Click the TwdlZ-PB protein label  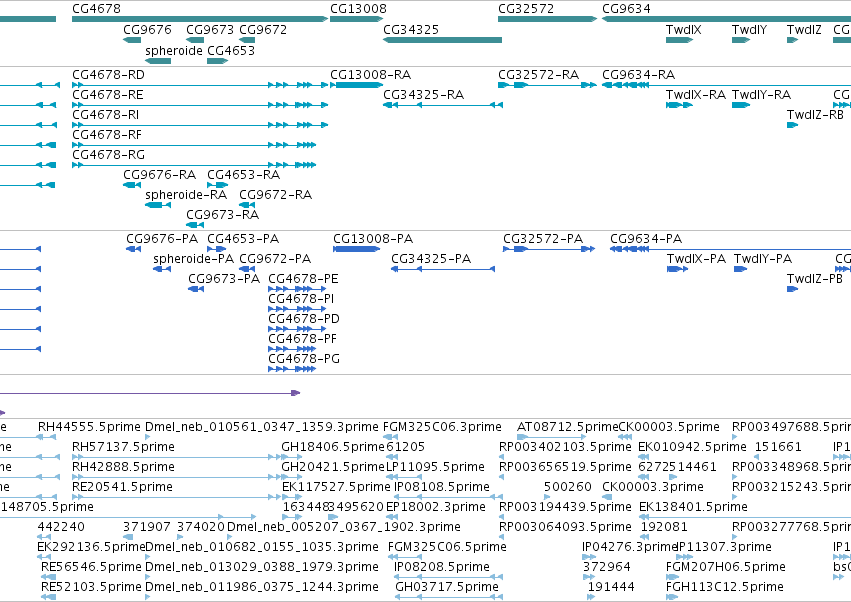815,279
